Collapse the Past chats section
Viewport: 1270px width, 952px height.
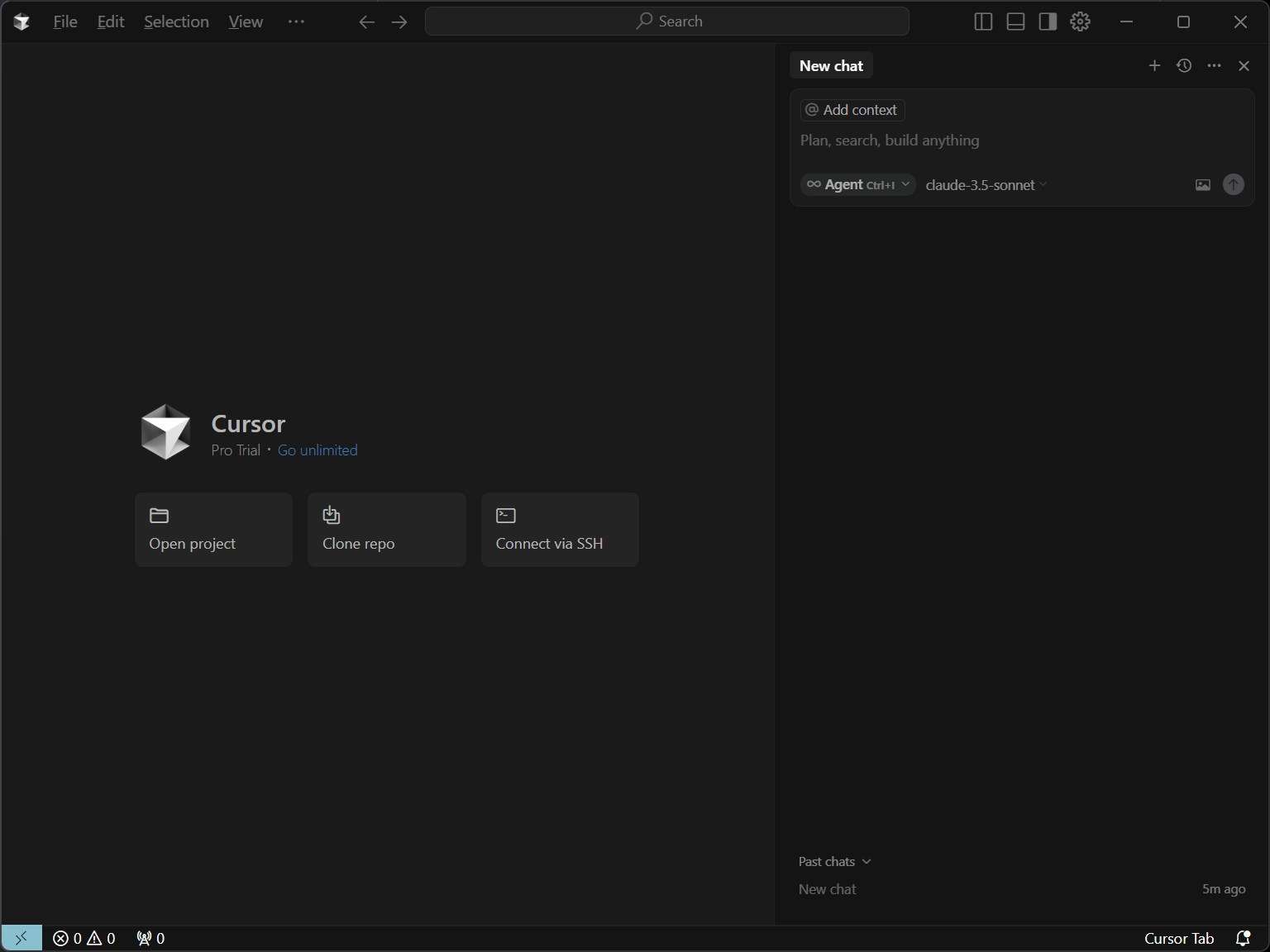(x=834, y=861)
